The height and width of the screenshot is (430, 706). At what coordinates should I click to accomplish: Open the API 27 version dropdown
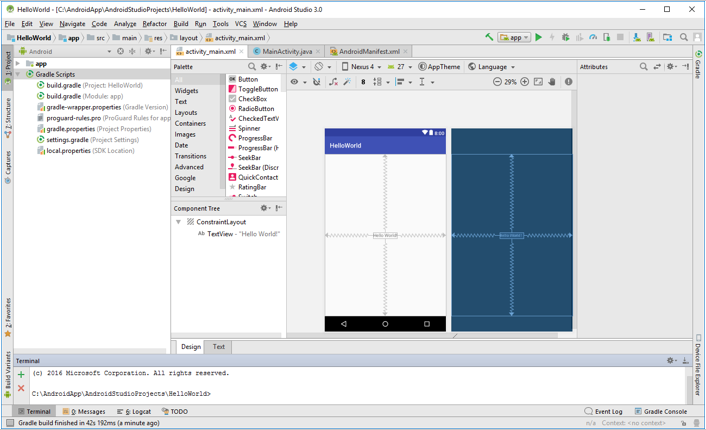click(x=400, y=67)
